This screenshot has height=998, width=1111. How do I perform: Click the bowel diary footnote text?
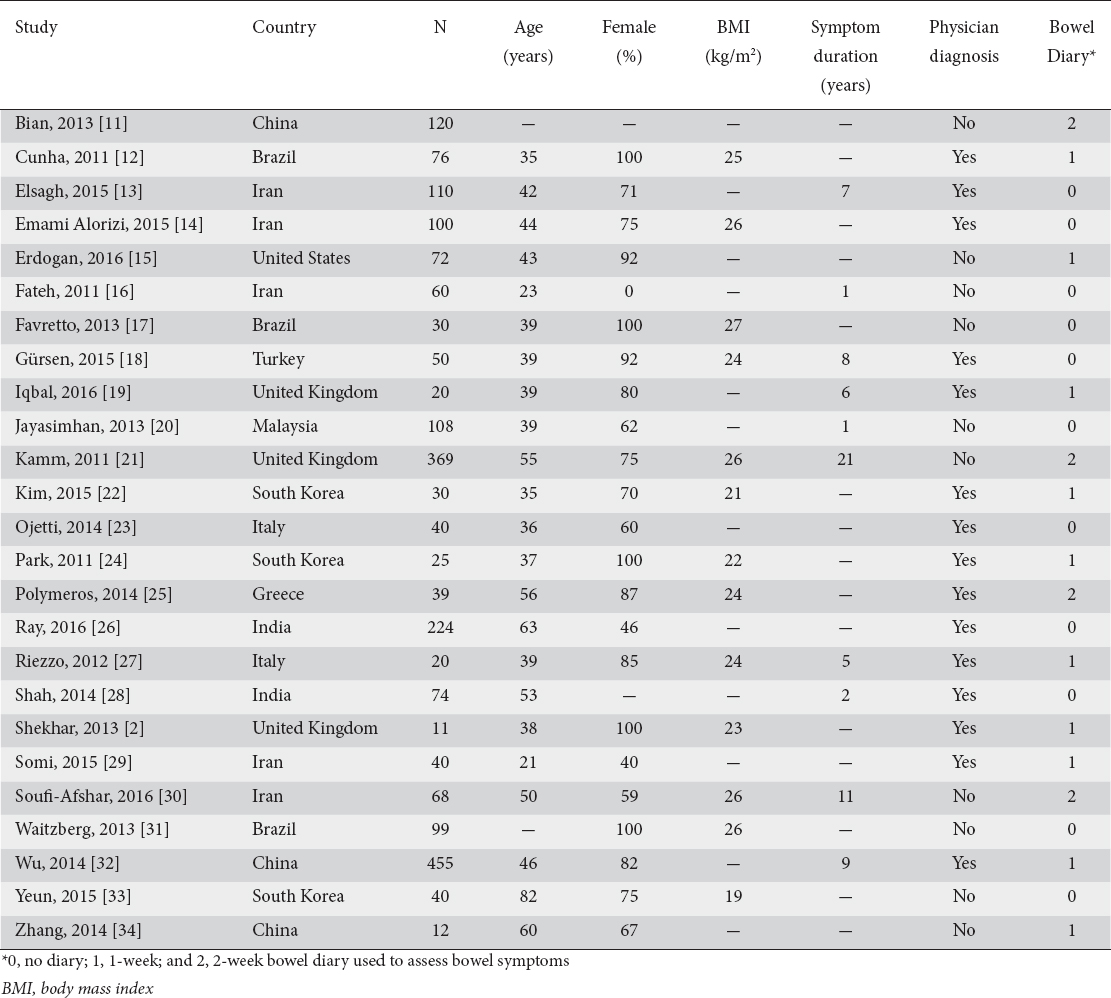[x=286, y=961]
